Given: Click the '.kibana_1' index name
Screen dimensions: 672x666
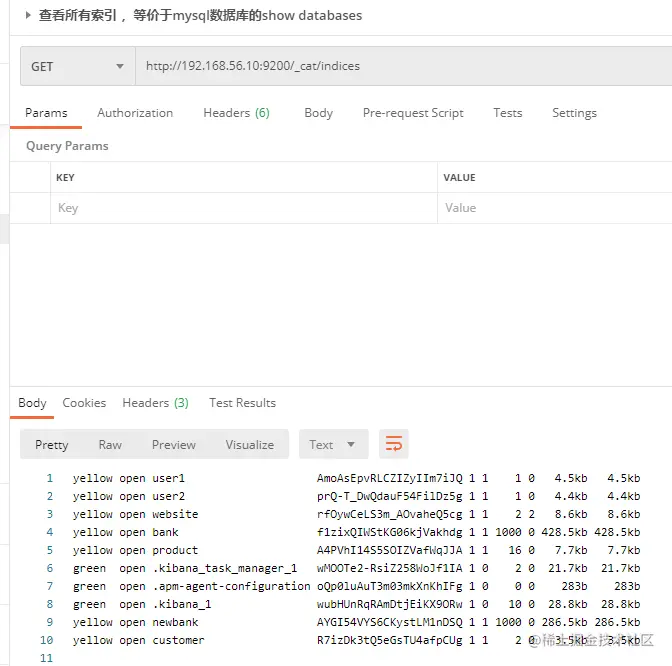Looking at the screenshot, I should point(182,604).
